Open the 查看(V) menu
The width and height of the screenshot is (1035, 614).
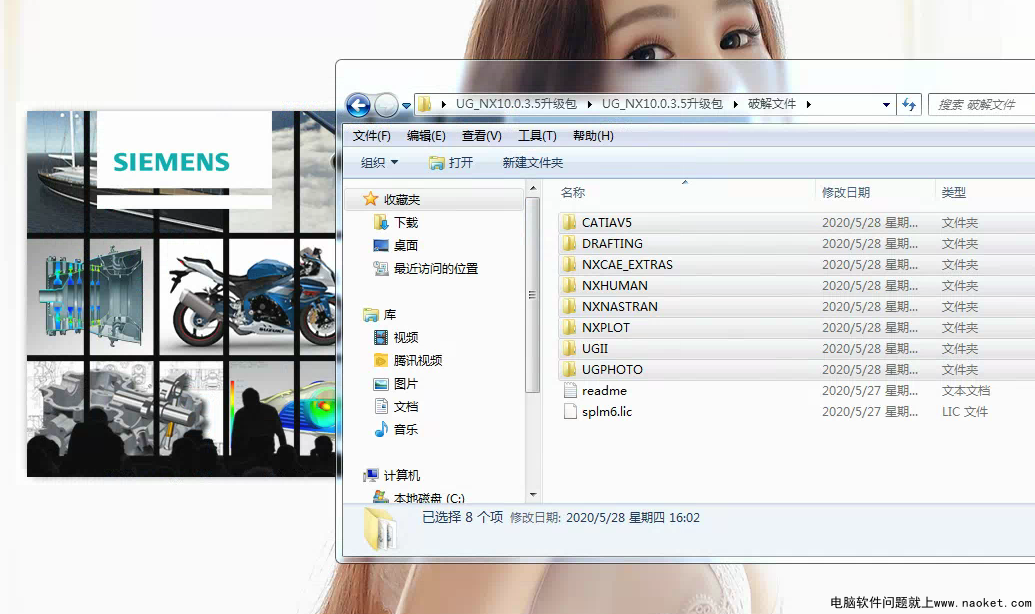tap(481, 136)
